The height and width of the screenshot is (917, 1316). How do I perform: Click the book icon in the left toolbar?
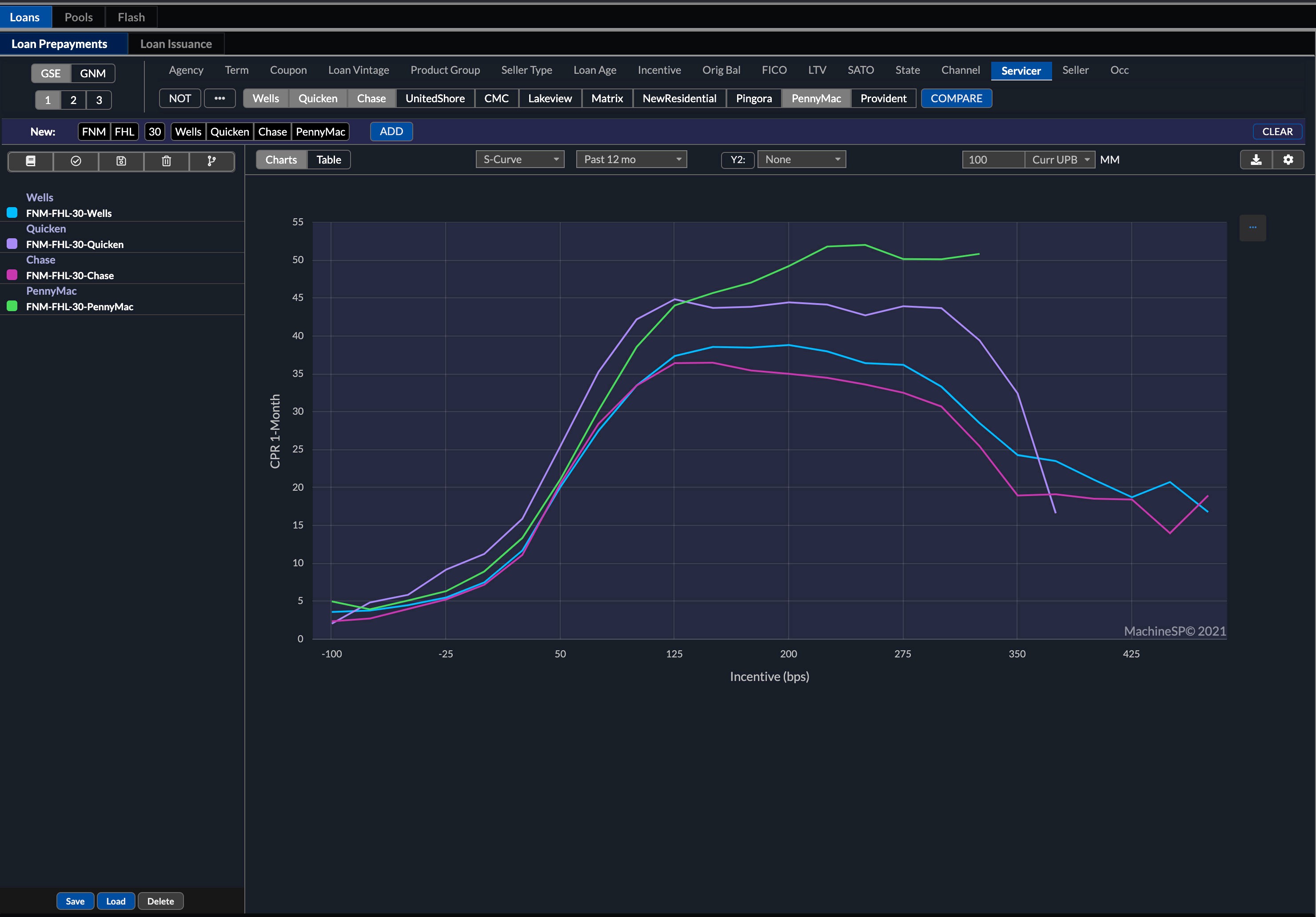[x=31, y=161]
